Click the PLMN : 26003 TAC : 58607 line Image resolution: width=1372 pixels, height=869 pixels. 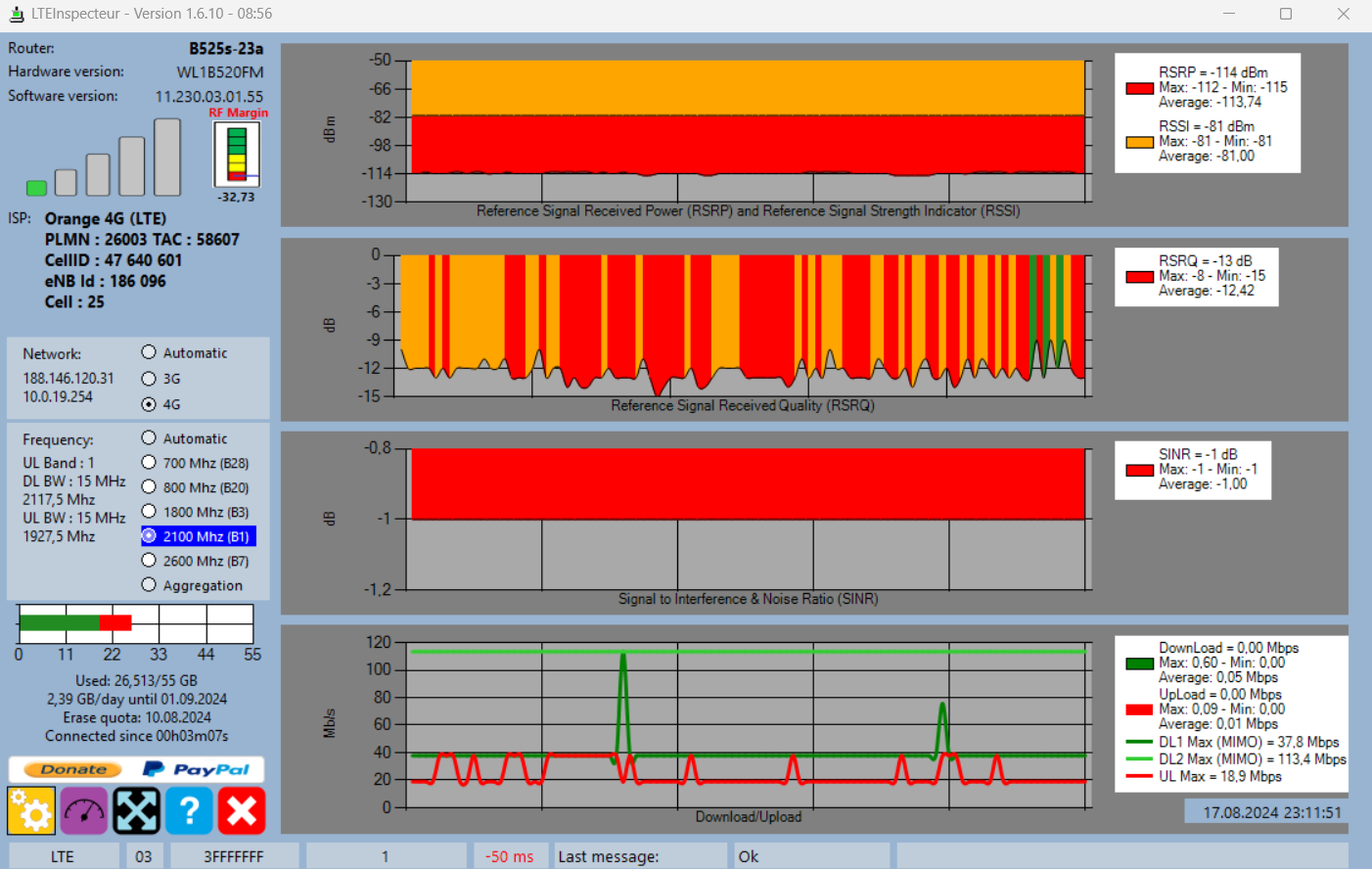[x=142, y=240]
